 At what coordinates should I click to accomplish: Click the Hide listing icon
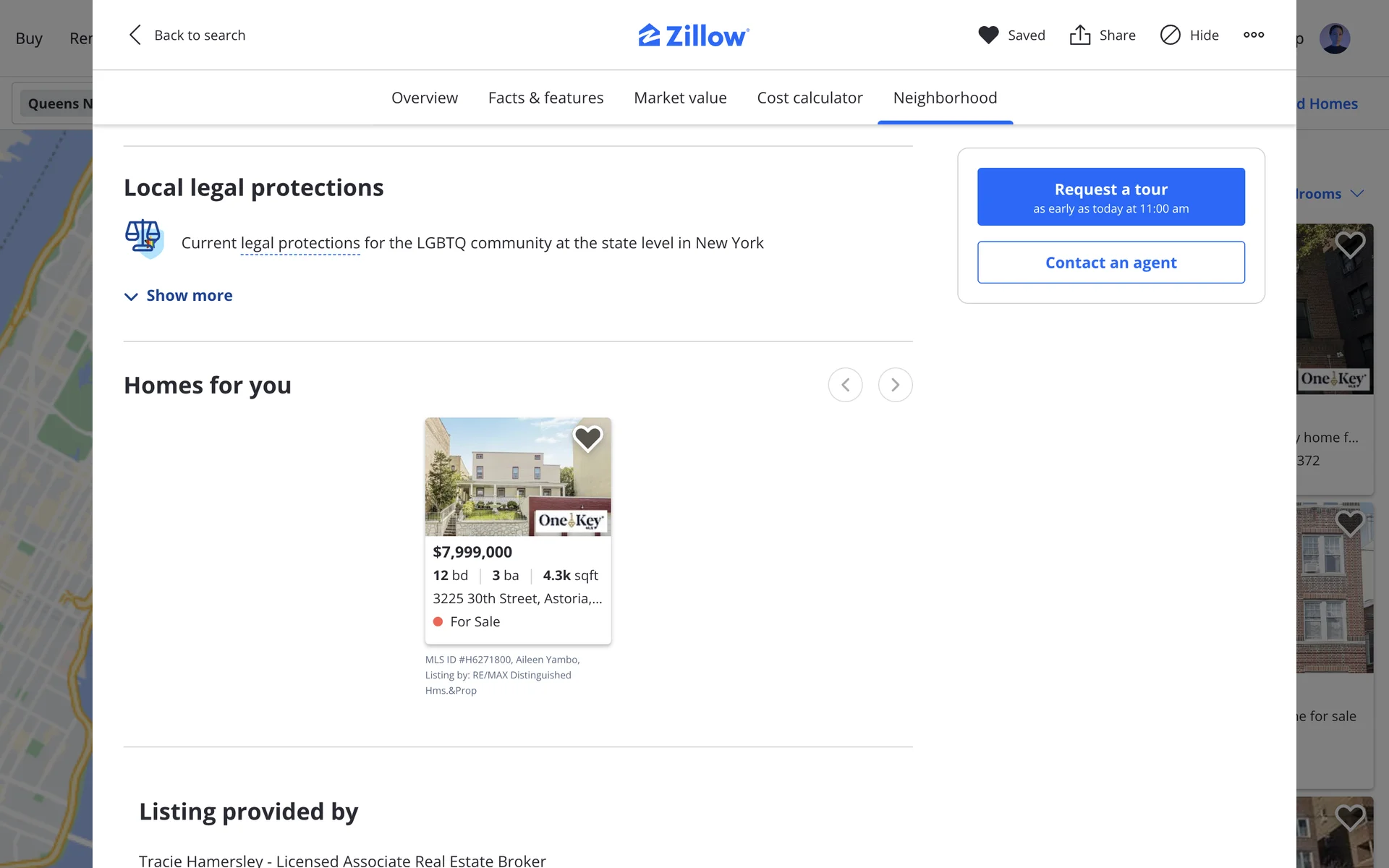pos(1170,35)
